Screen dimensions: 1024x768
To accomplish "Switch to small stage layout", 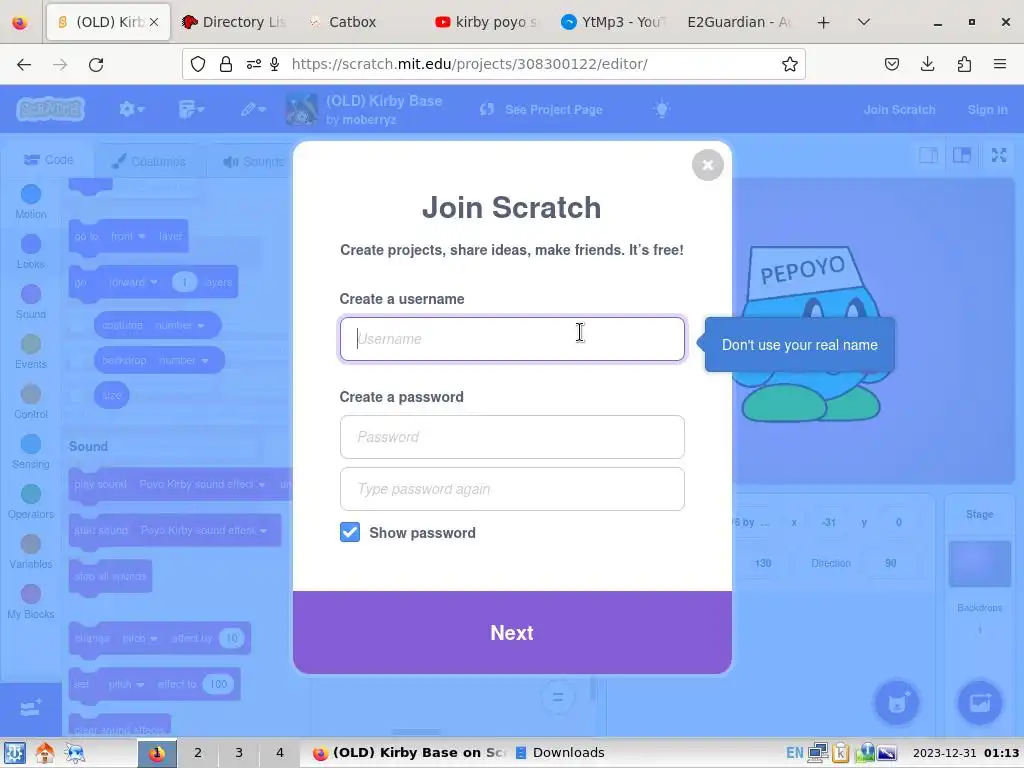I will (929, 155).
